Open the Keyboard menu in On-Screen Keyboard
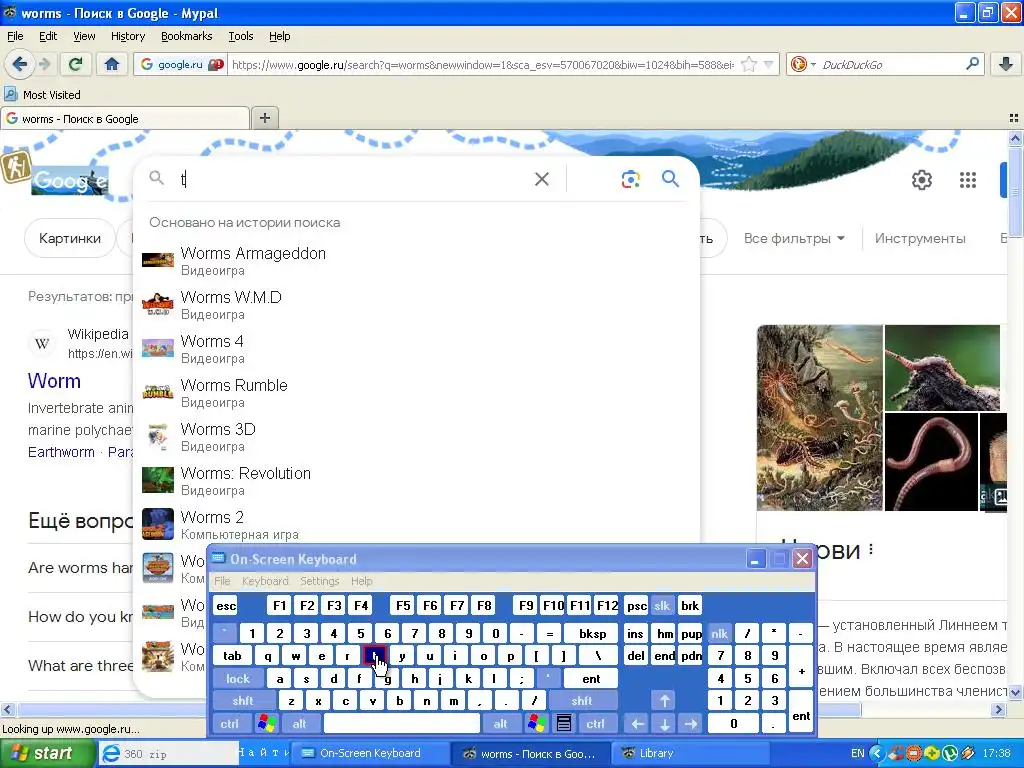The image size is (1024, 768). click(x=265, y=581)
